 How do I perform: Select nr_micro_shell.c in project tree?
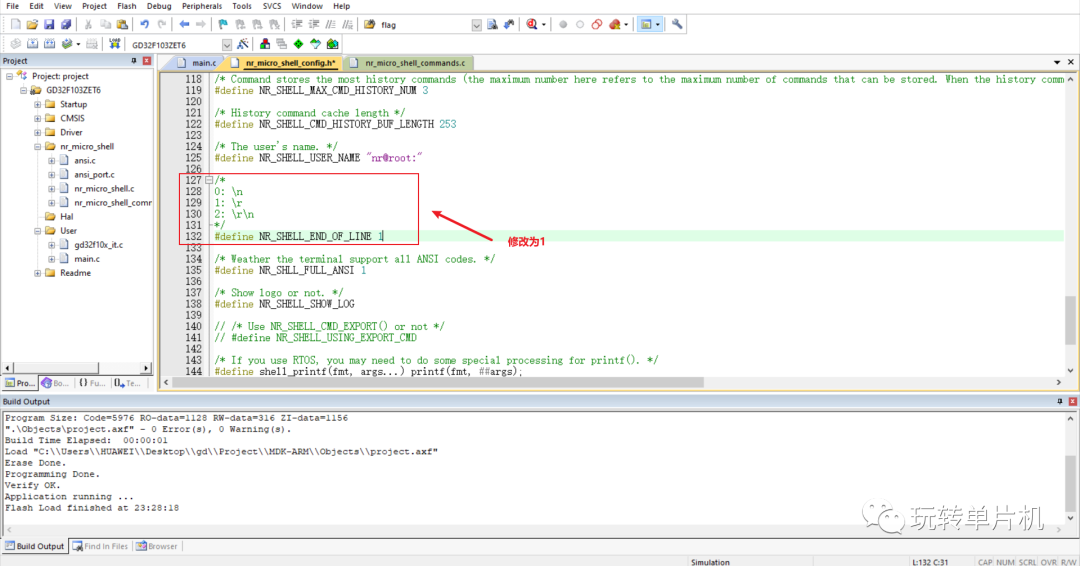104,189
